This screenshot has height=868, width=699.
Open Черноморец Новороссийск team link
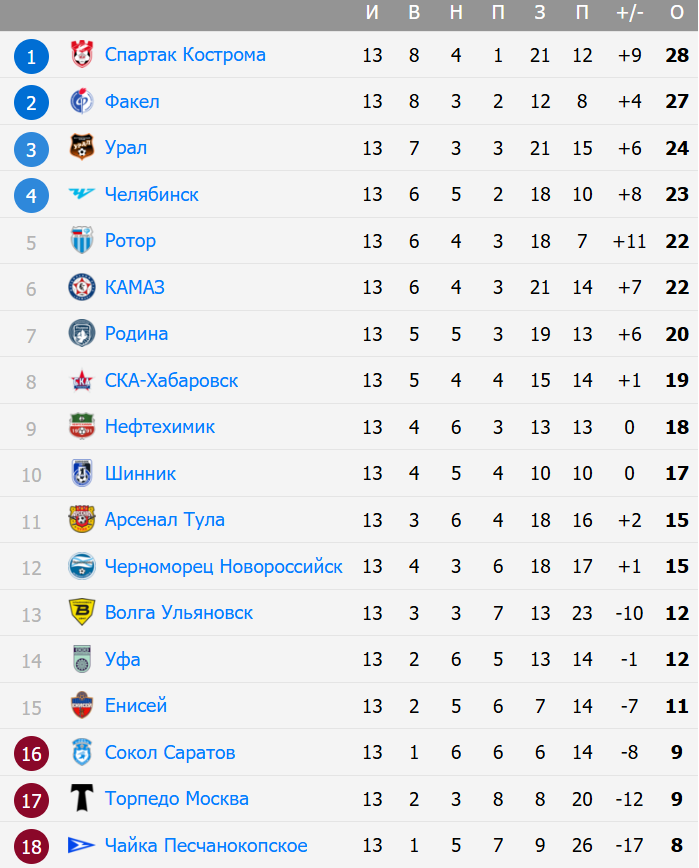[x=223, y=567]
